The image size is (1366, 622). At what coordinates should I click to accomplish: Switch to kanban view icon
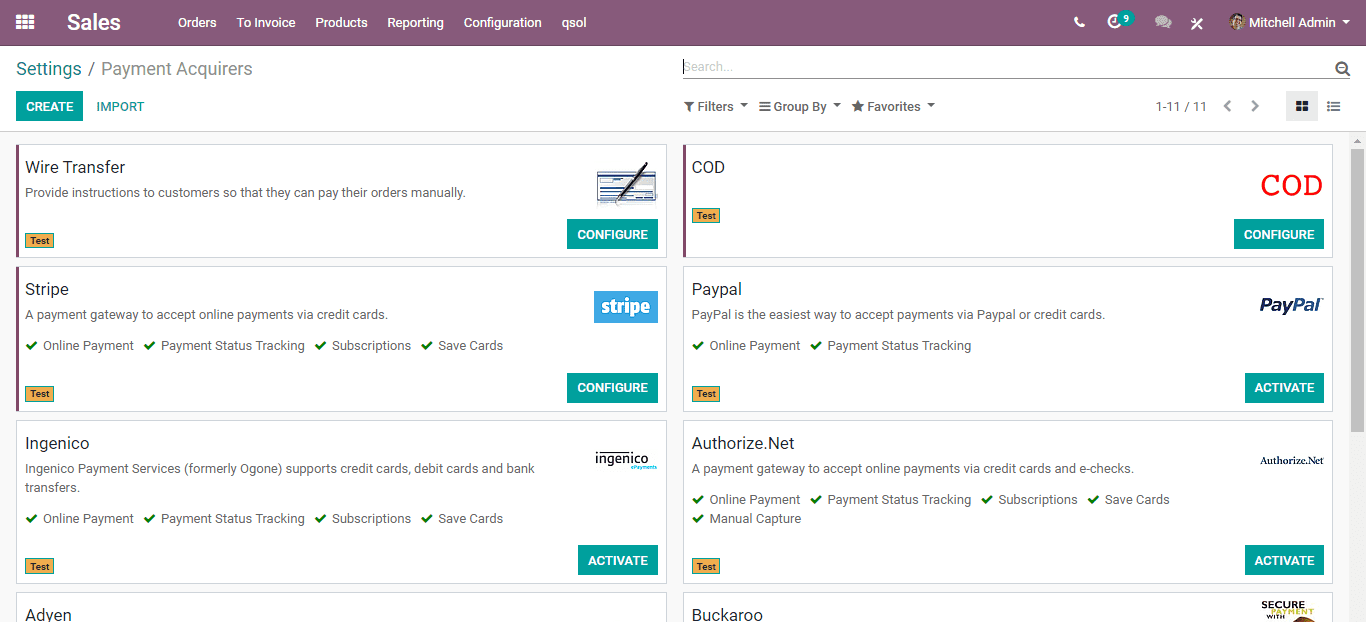point(1301,106)
